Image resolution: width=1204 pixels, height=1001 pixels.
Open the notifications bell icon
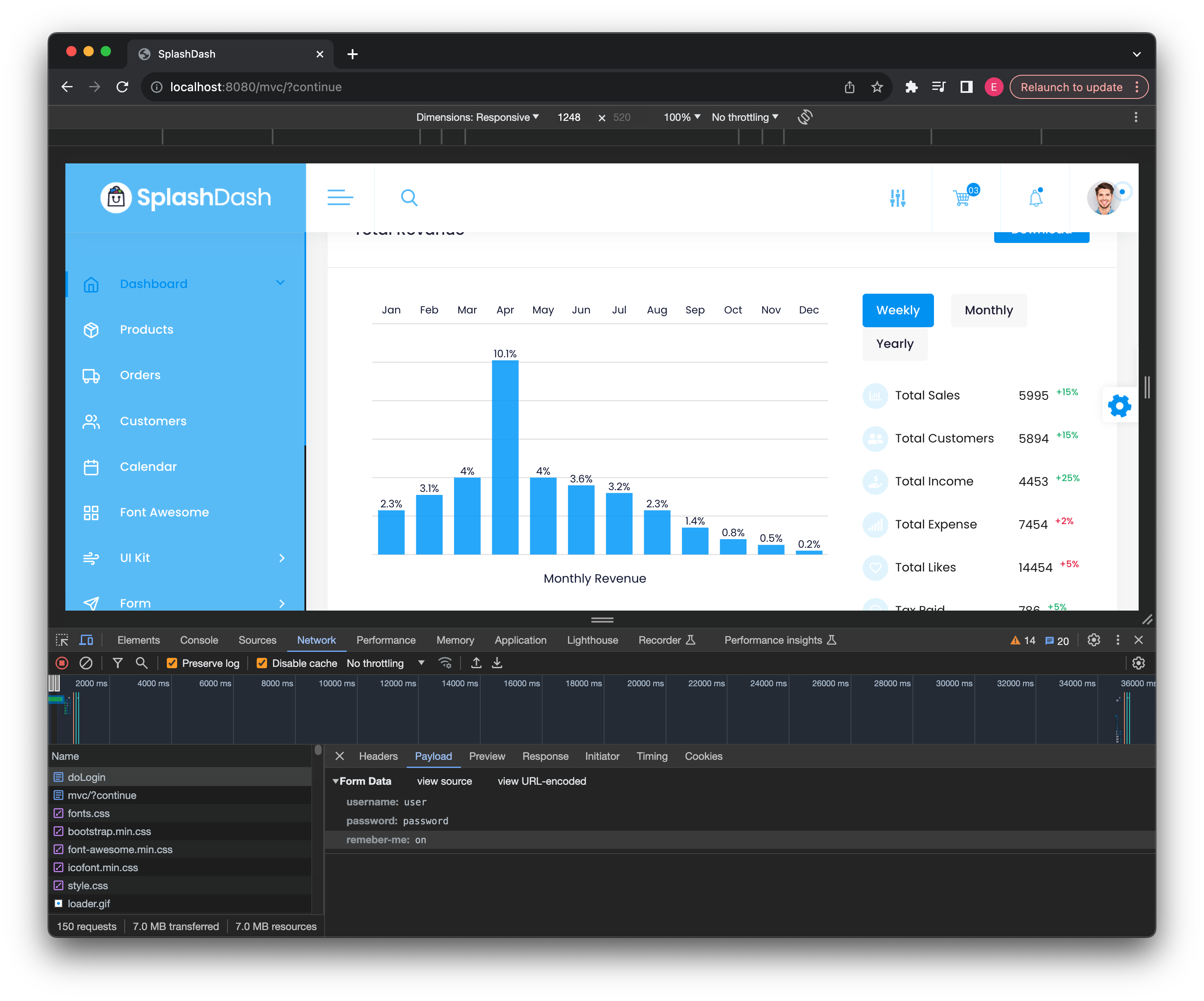coord(1035,198)
